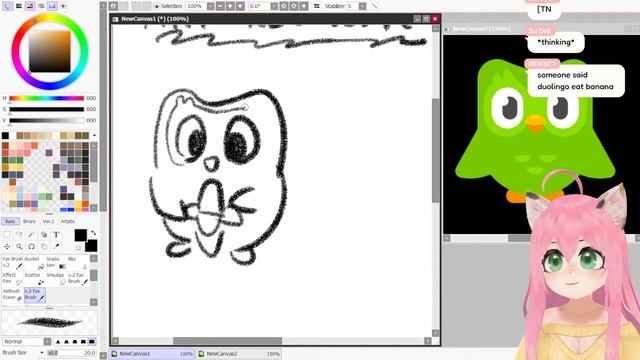The height and width of the screenshot is (360, 640).
Task: Toggle the color mixer panel button
Action: coord(41,6)
